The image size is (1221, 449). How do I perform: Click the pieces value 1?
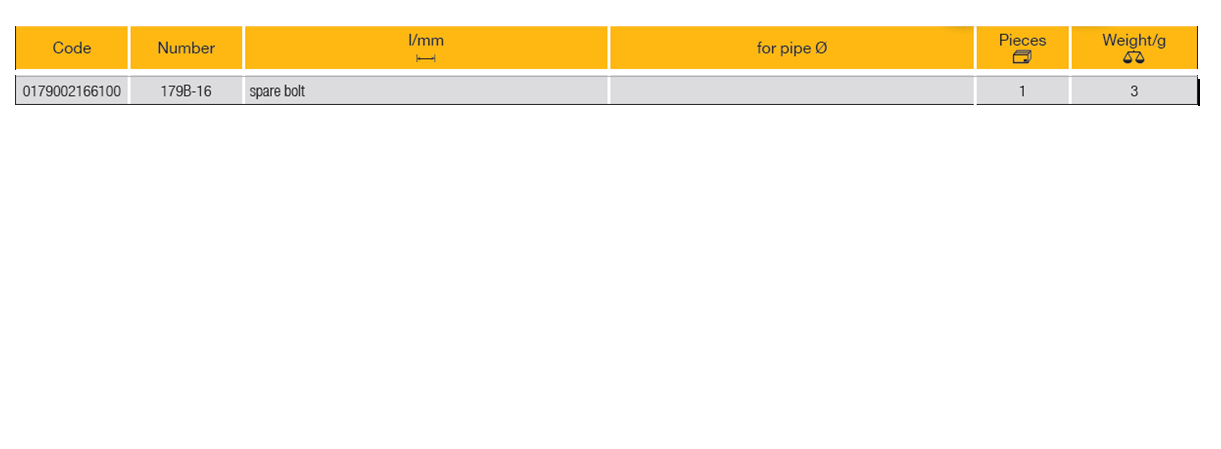1022,91
